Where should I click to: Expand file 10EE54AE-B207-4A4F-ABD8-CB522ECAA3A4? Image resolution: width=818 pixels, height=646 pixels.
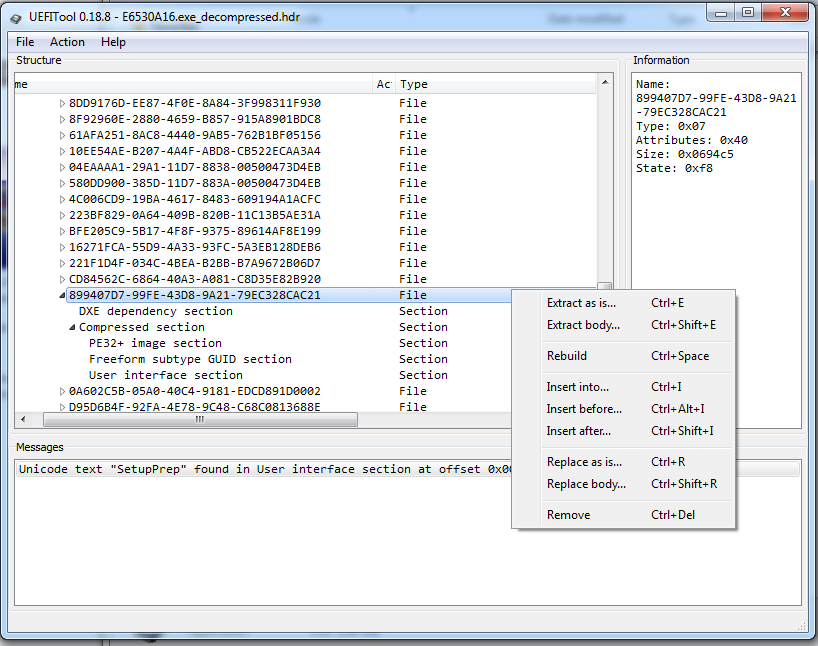[62, 151]
